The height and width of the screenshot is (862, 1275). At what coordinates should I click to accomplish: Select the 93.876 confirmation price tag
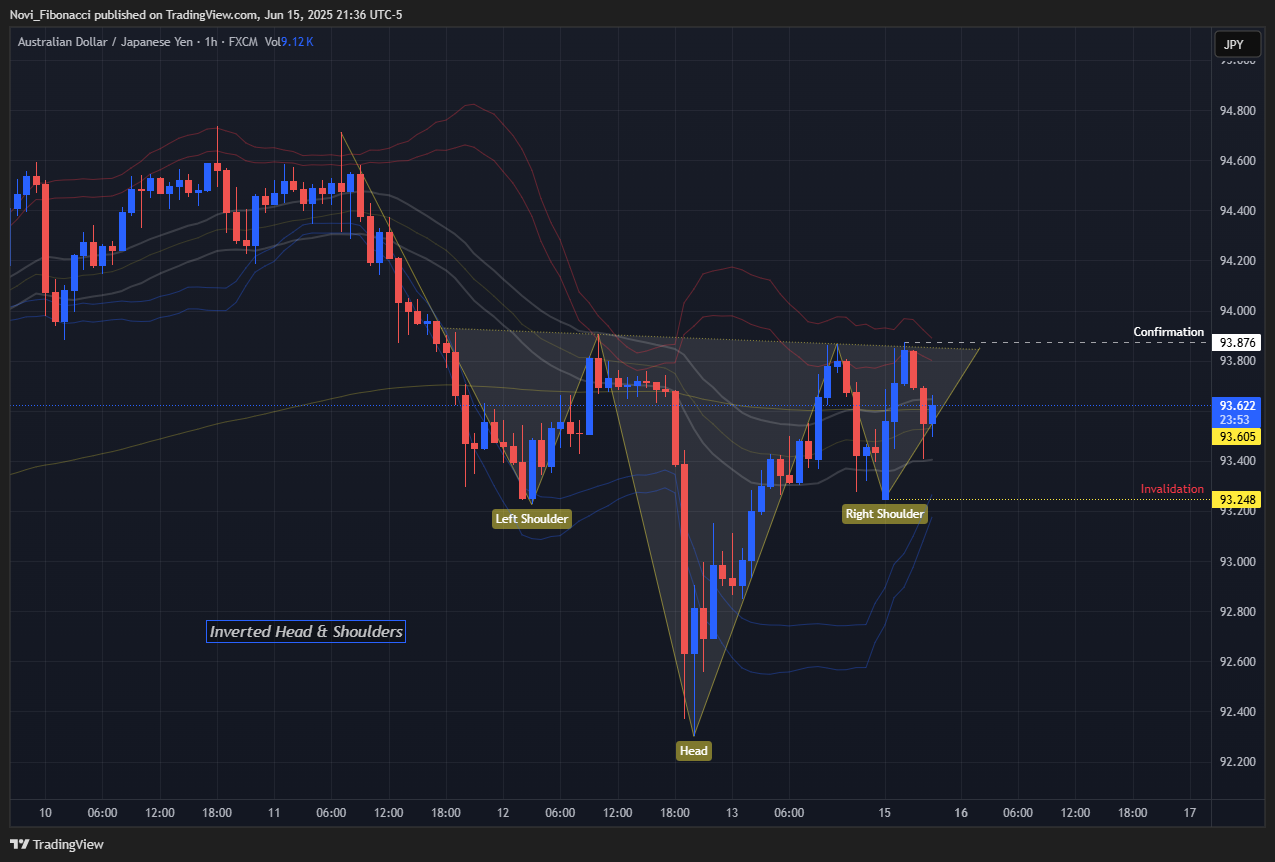1236,343
